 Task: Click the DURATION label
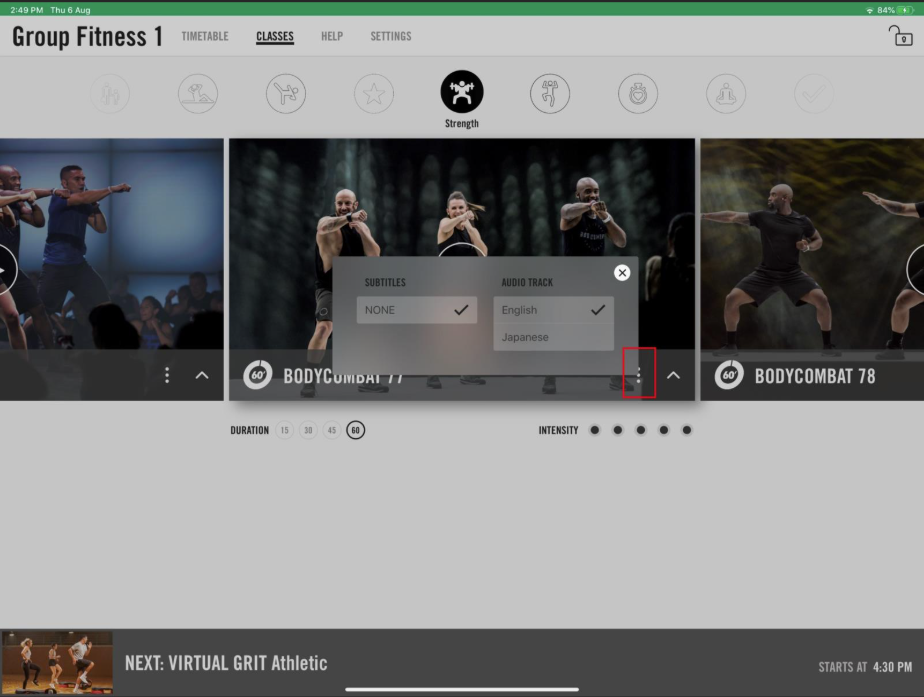click(x=249, y=431)
